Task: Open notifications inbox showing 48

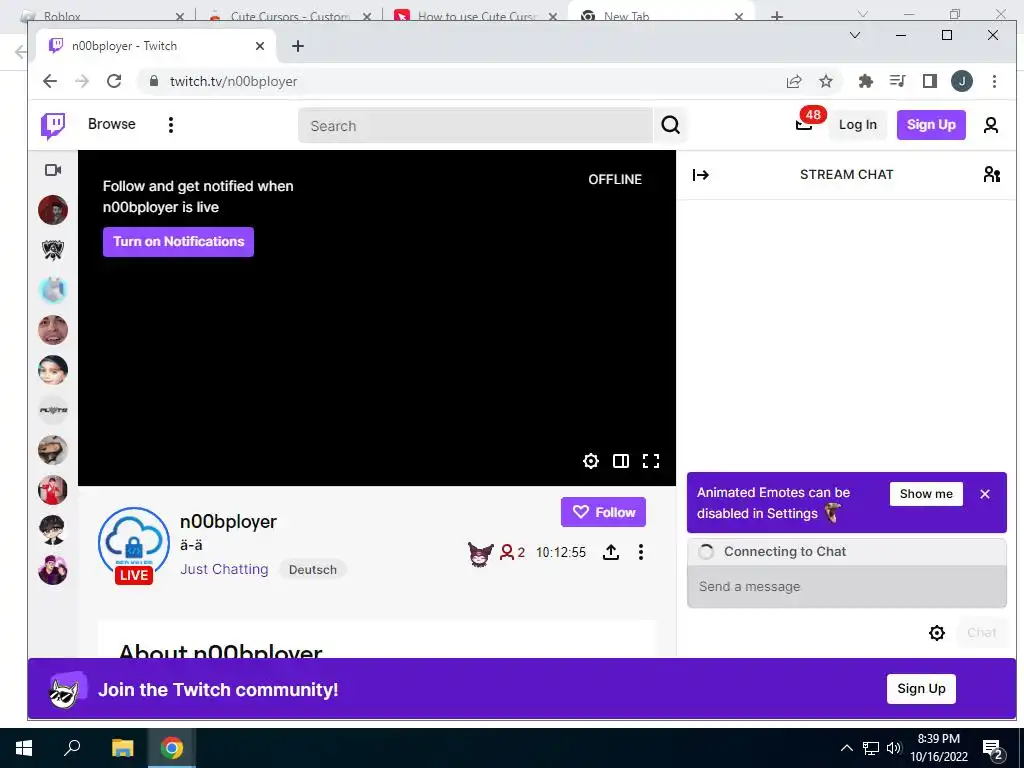Action: 805,124
